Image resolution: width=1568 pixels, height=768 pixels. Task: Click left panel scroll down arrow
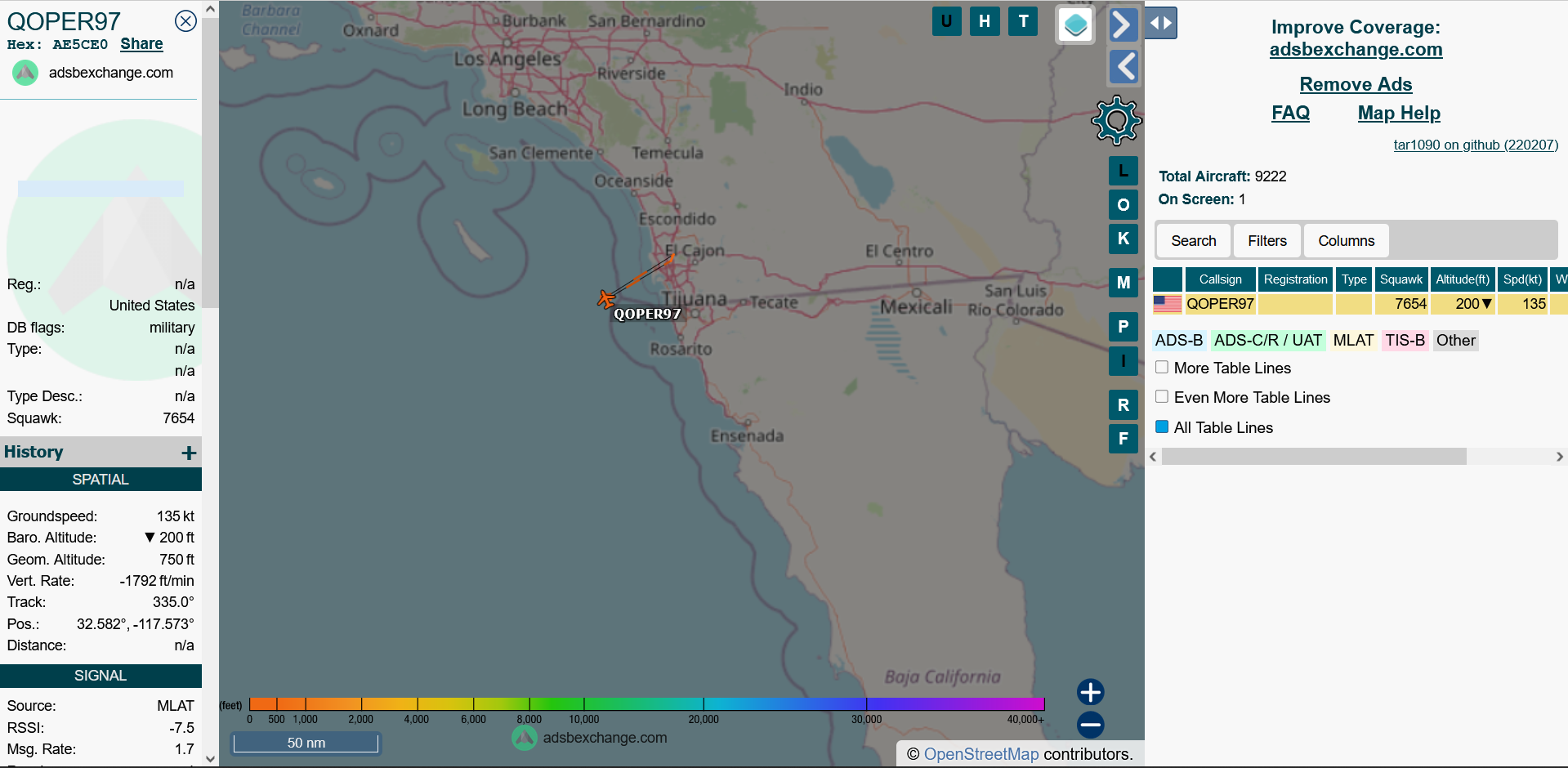[x=210, y=759]
